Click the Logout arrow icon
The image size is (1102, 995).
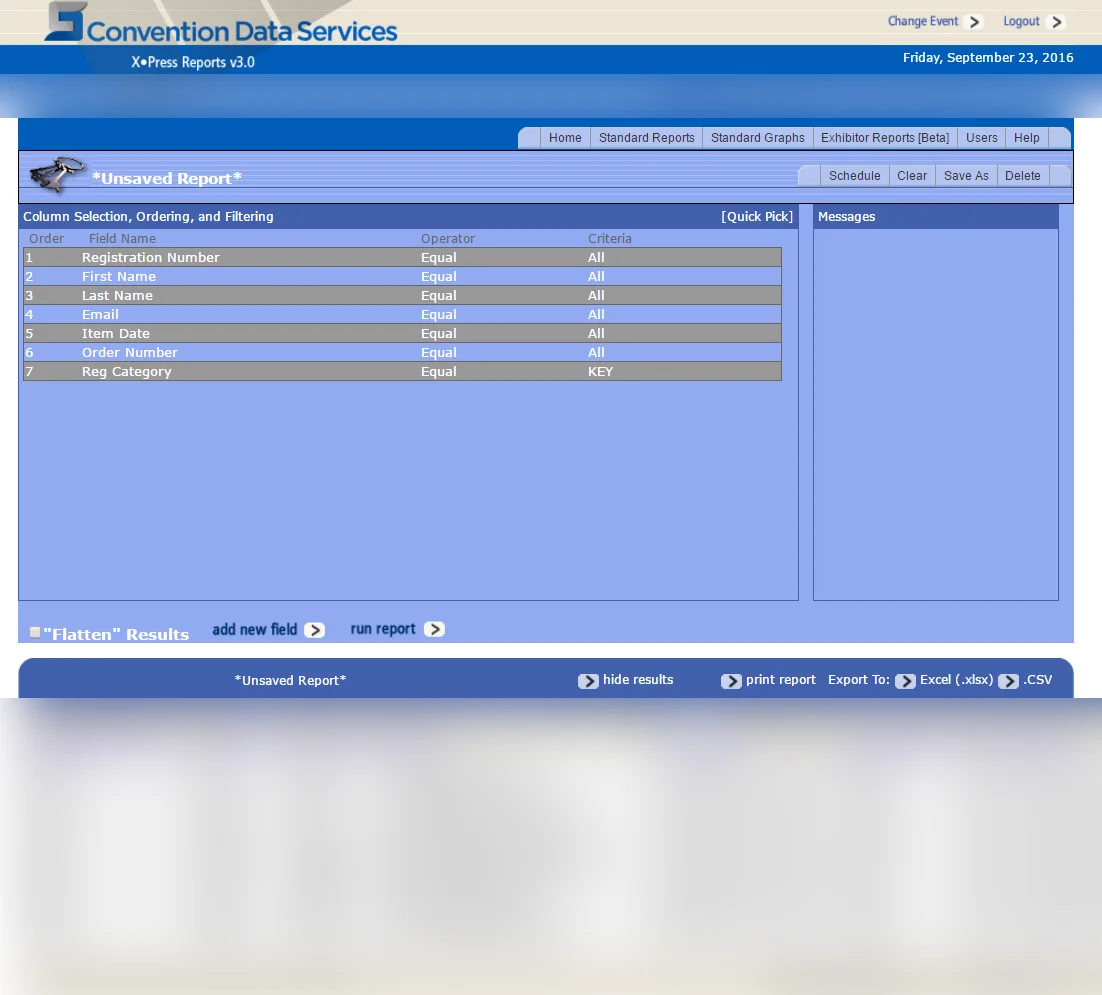coord(1056,22)
